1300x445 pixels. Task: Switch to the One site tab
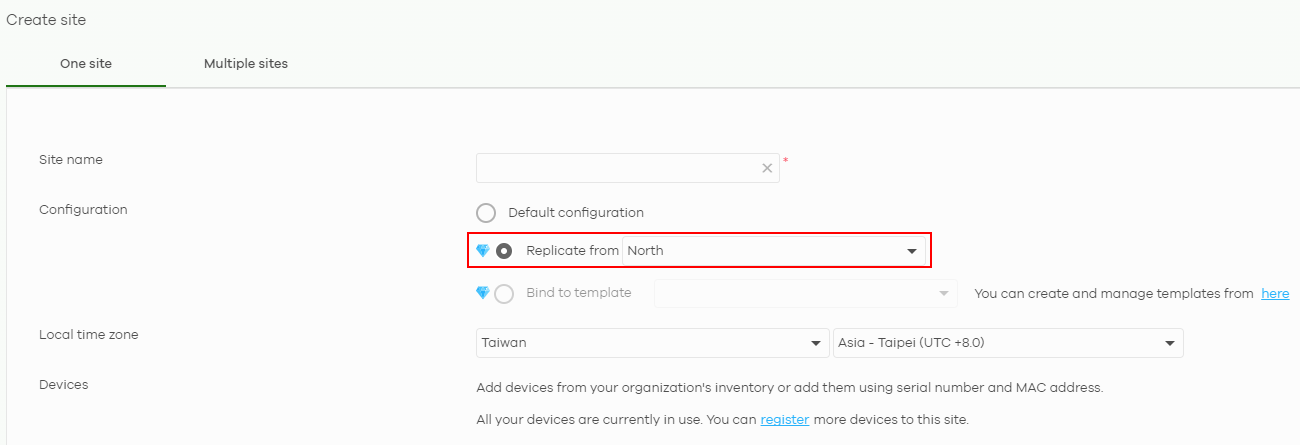pyautogui.click(x=86, y=64)
